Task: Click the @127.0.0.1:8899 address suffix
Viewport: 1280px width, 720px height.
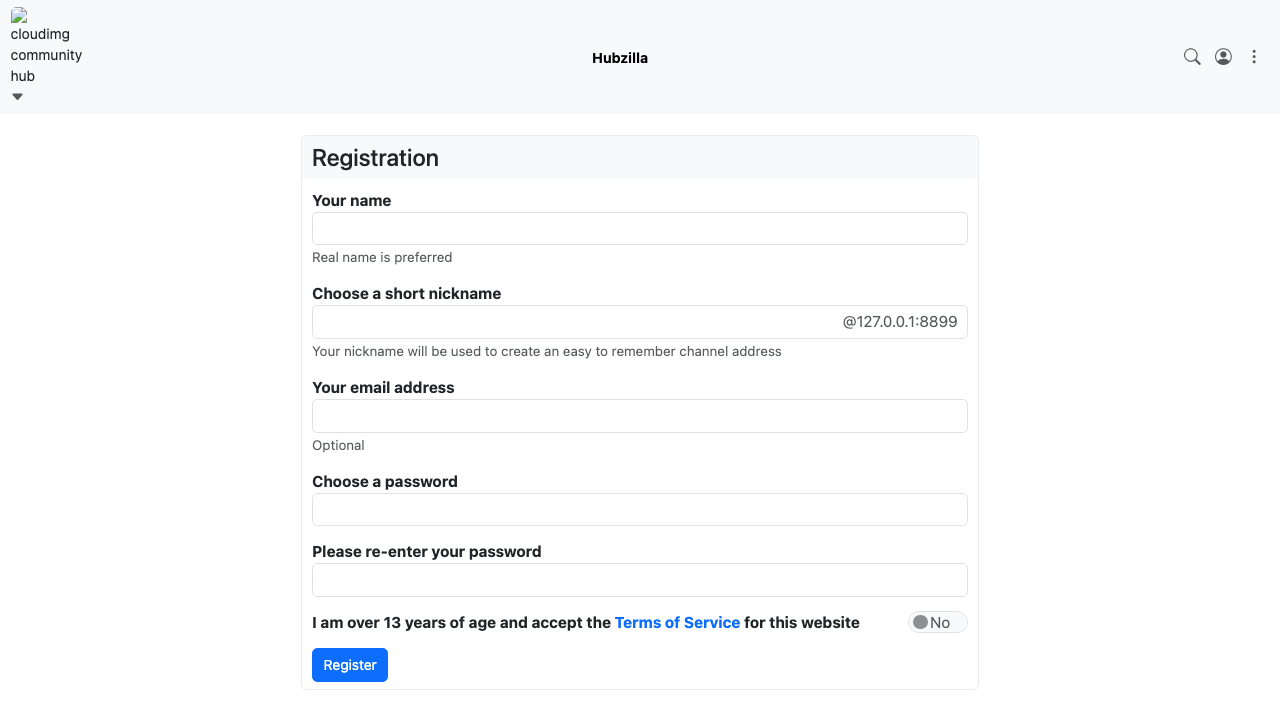Action: pyautogui.click(x=900, y=322)
